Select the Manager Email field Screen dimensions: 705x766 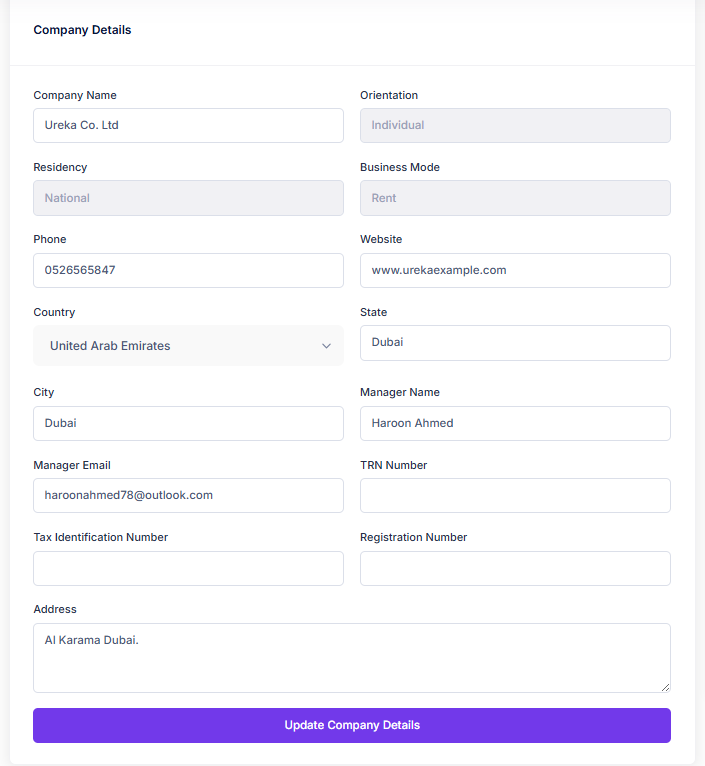(188, 496)
